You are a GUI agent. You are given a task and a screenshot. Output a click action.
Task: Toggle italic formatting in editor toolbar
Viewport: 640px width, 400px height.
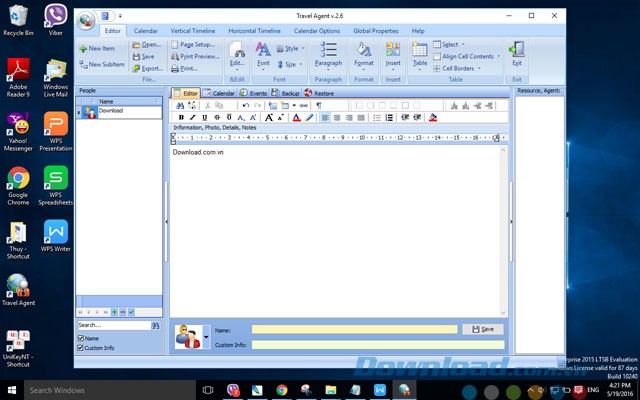point(192,117)
